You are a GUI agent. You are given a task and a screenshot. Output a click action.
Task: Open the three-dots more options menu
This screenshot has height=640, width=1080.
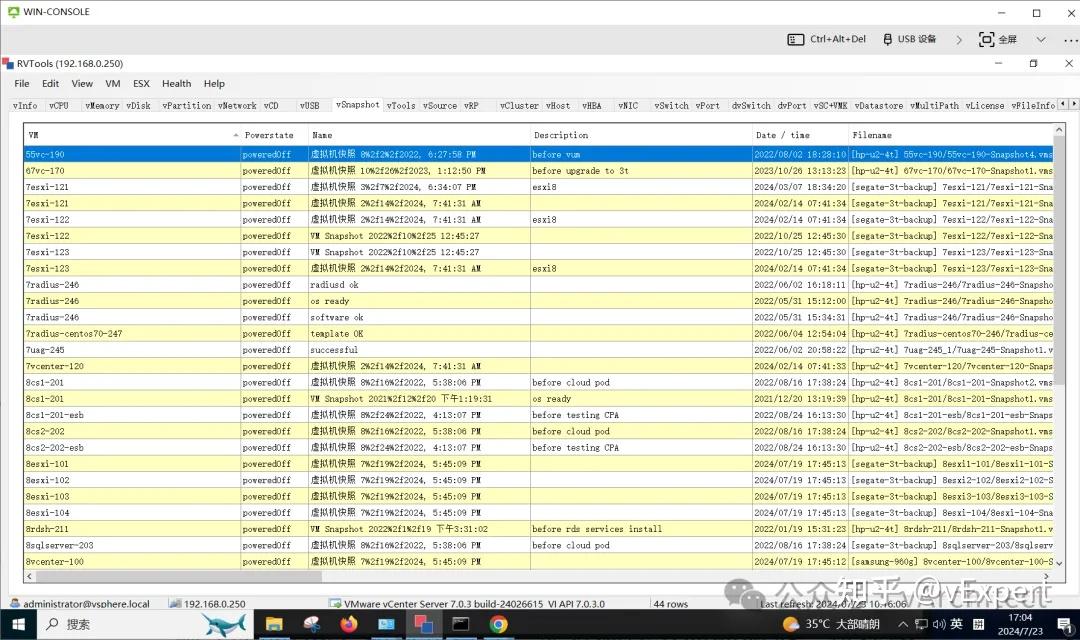pos(1070,40)
